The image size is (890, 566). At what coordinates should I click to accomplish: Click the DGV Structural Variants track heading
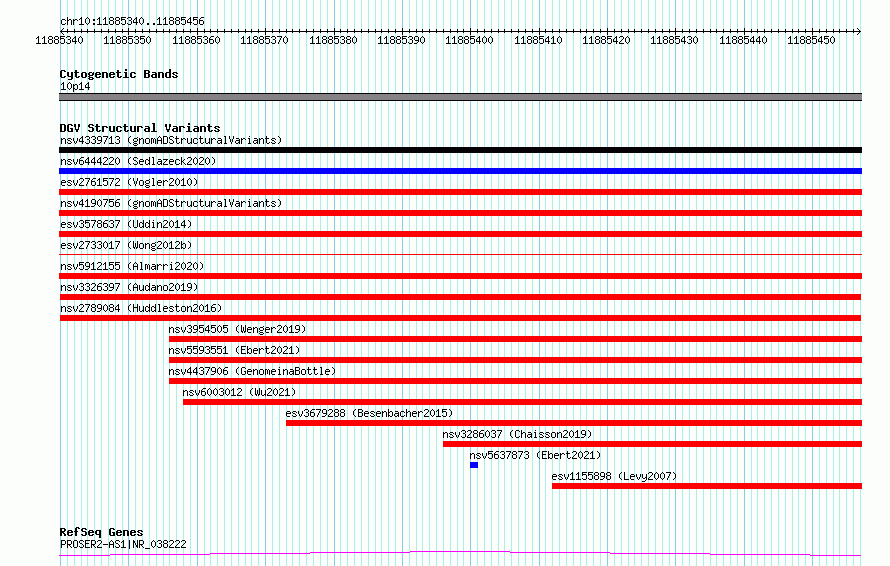140,128
